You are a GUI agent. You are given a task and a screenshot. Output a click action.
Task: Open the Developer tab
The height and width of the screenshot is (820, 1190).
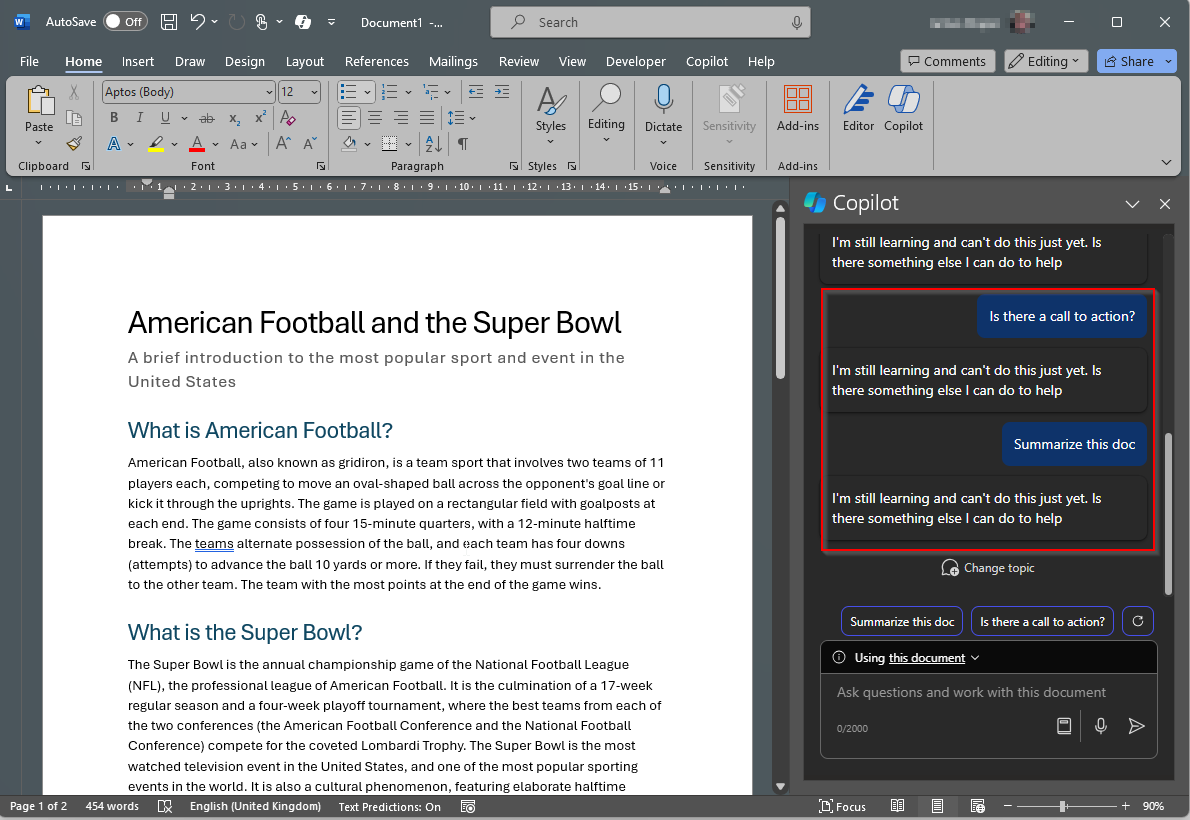pos(635,61)
